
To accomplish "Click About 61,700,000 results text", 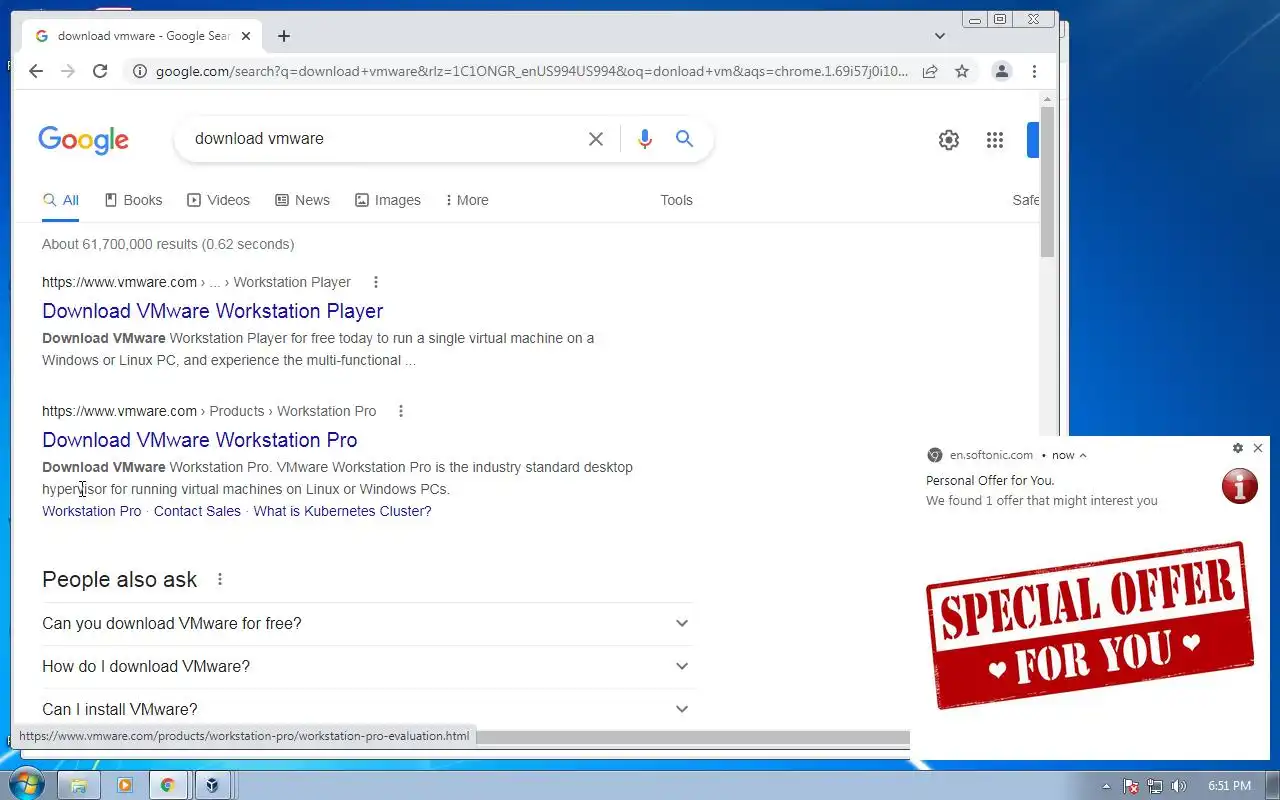I will (168, 244).
